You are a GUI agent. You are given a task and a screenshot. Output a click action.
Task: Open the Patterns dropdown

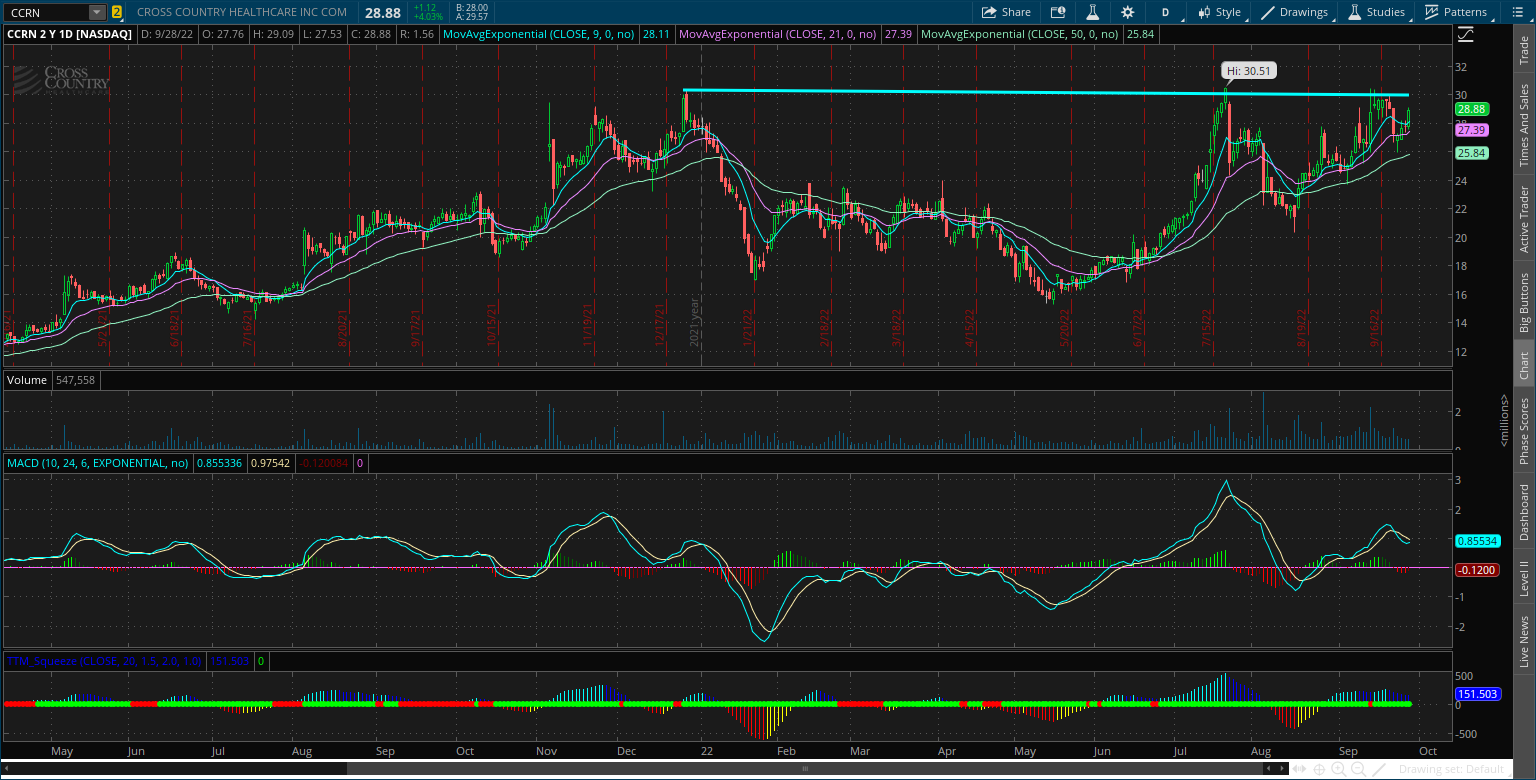[x=1457, y=12]
